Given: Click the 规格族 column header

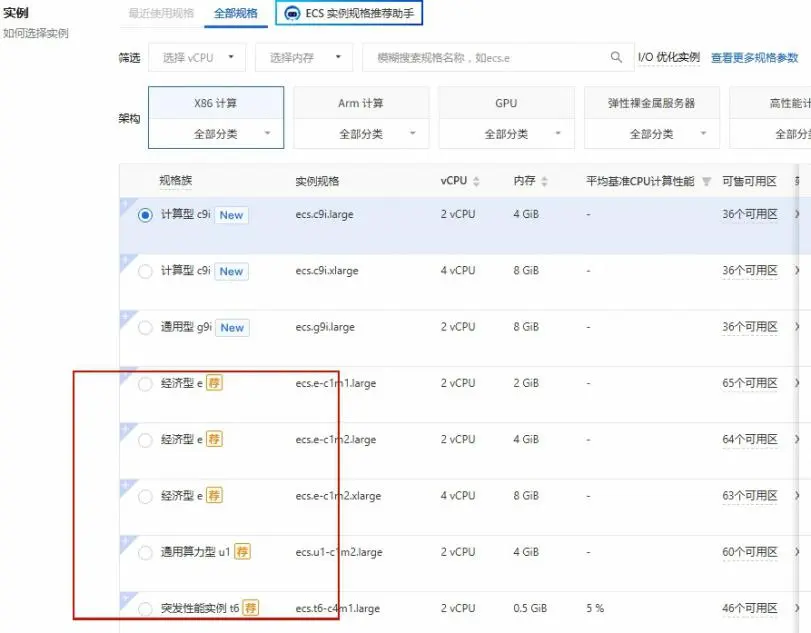Looking at the screenshot, I should (x=176, y=180).
